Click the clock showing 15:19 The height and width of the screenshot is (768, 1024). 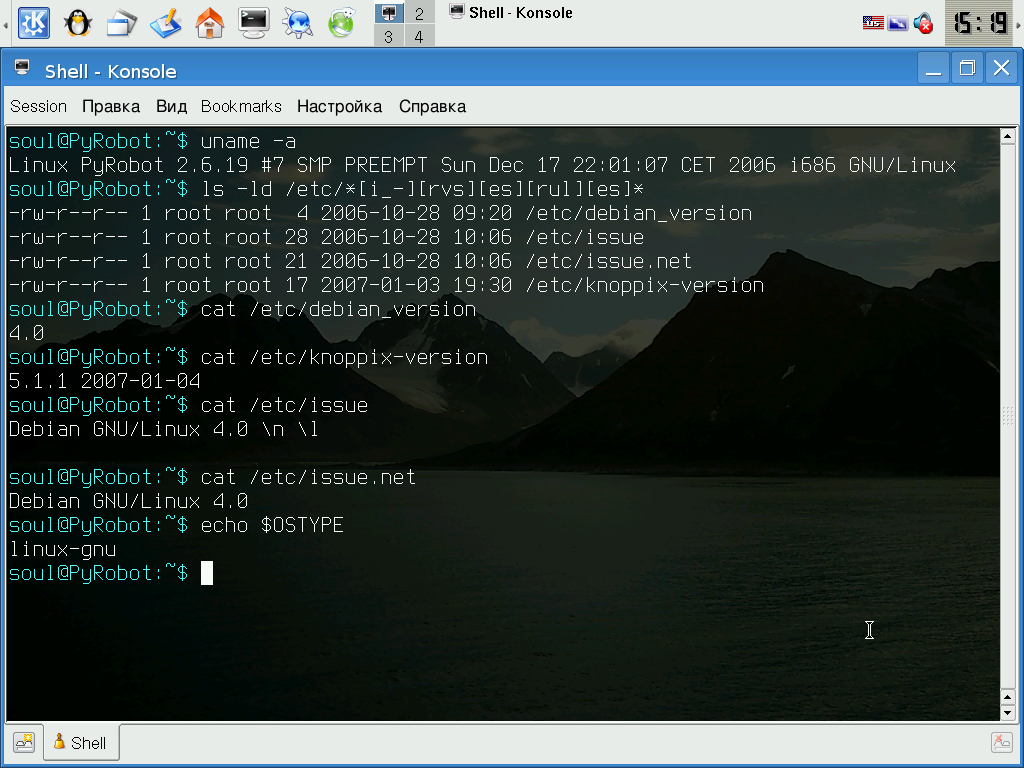978,24
